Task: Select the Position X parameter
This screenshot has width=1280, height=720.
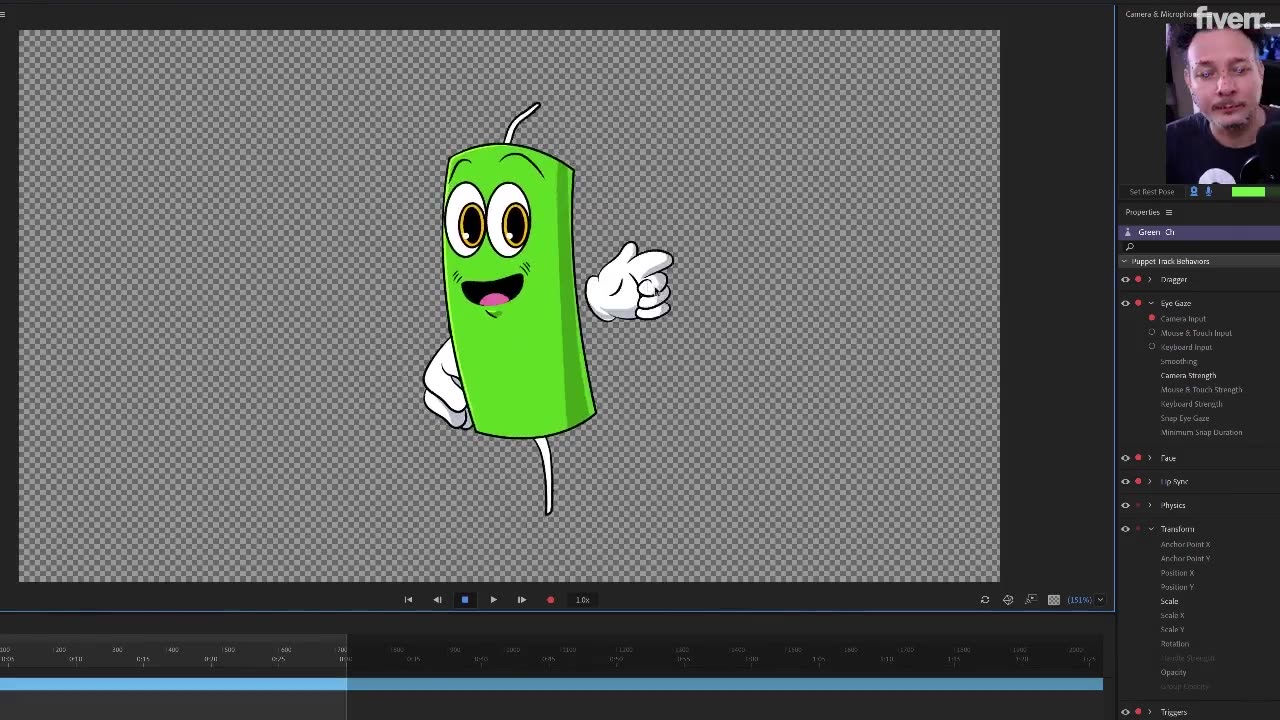Action: click(x=1177, y=573)
